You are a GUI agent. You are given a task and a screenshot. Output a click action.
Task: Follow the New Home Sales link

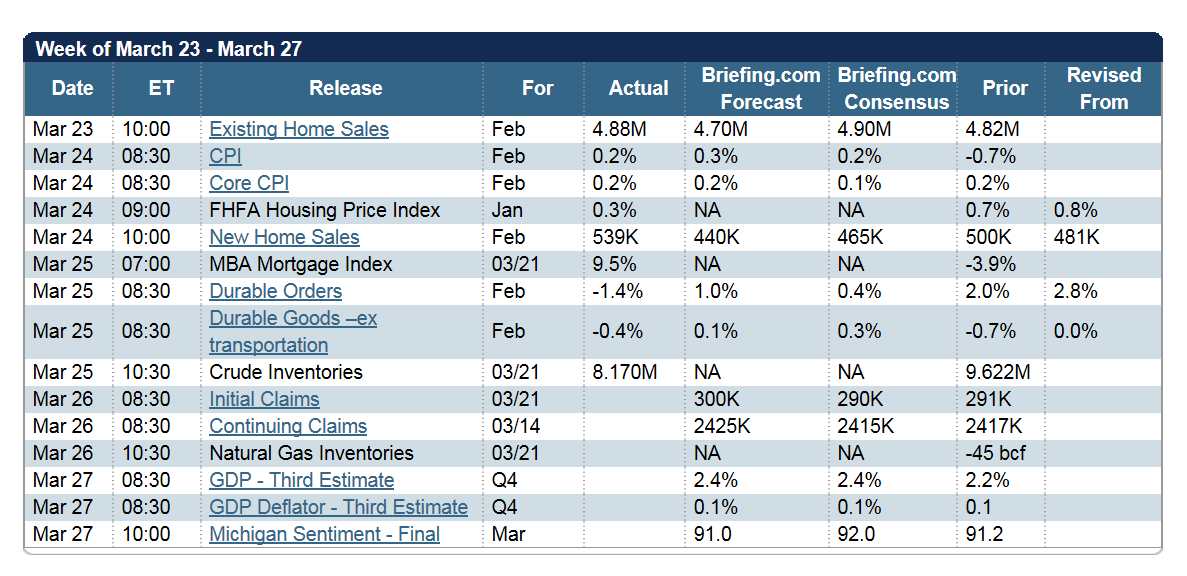pyautogui.click(x=284, y=237)
